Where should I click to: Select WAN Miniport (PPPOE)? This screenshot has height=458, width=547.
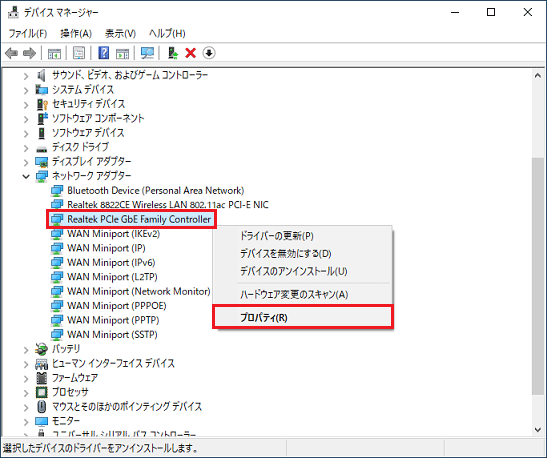pyautogui.click(x=117, y=306)
